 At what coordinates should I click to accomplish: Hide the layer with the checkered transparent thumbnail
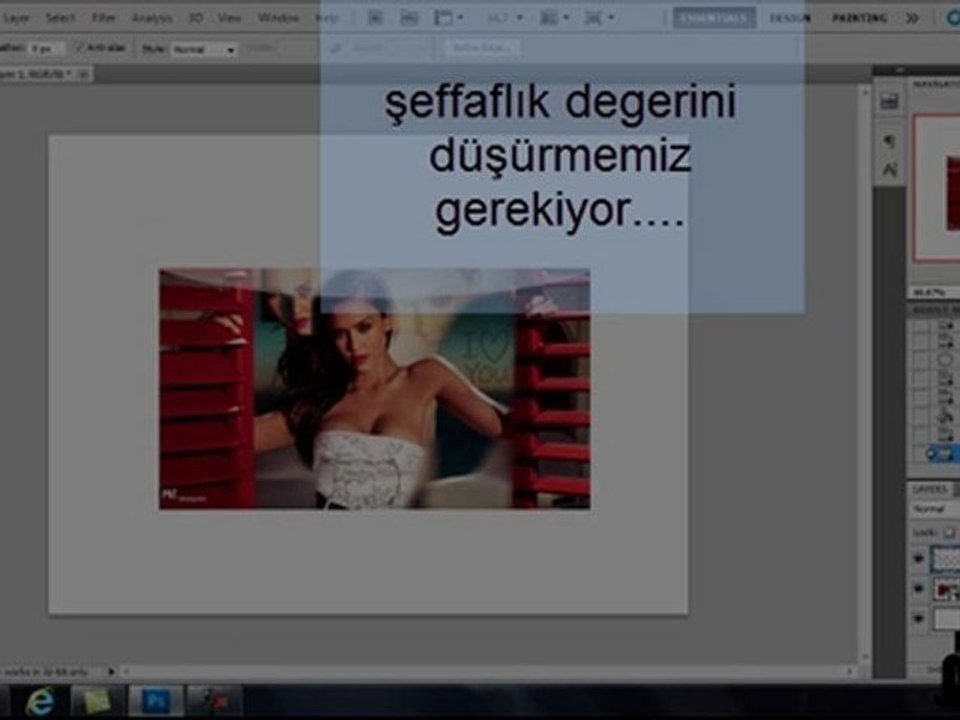[x=918, y=558]
